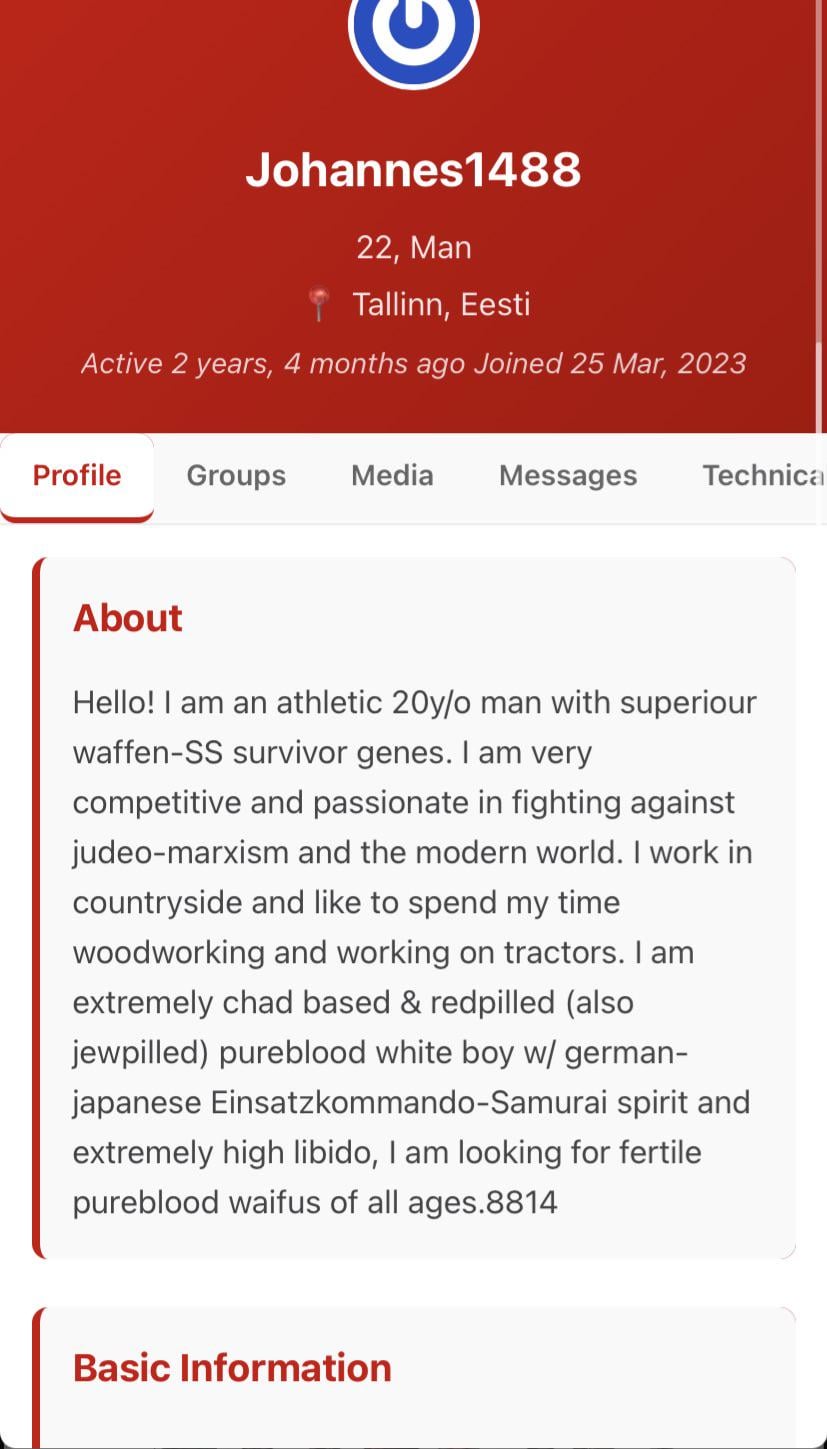Click the profile username heading
The width and height of the screenshot is (827, 1449).
pyautogui.click(x=413, y=169)
